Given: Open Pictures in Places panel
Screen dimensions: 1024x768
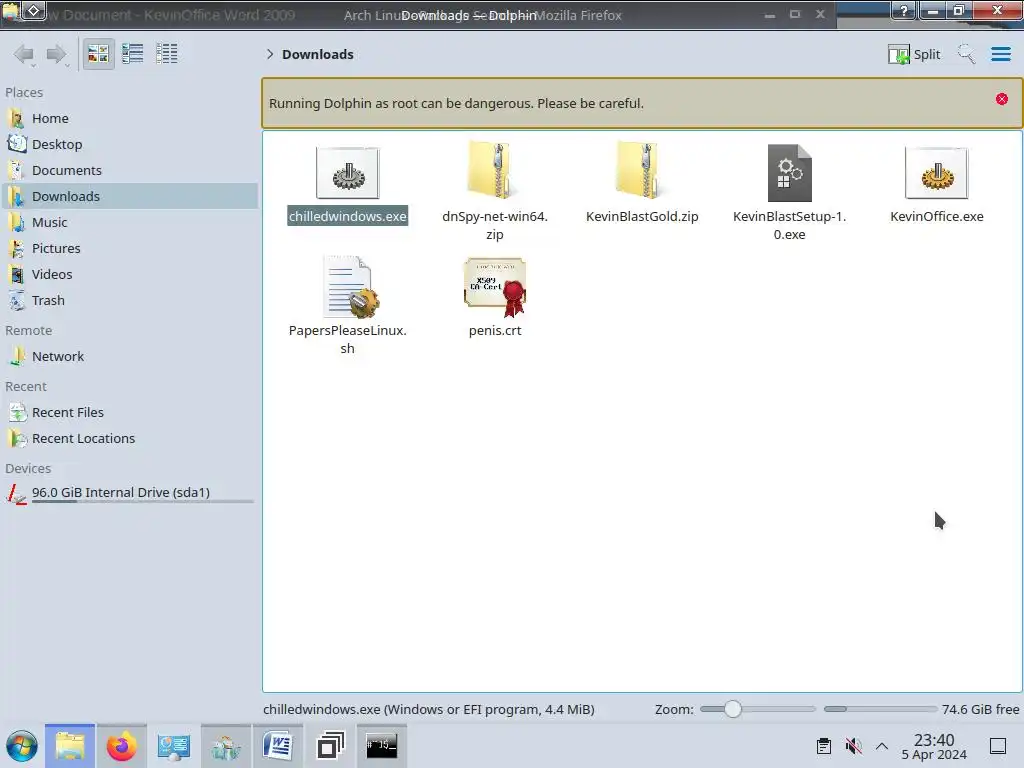Looking at the screenshot, I should click(129, 249).
